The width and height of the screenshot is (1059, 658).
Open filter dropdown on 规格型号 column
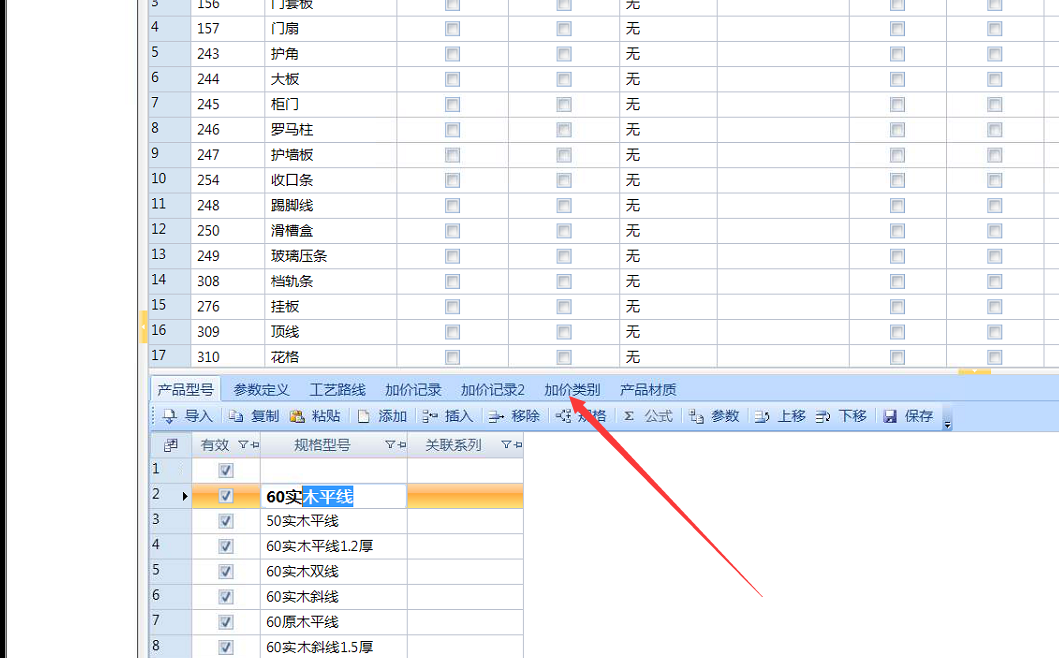pyautogui.click(x=390, y=445)
